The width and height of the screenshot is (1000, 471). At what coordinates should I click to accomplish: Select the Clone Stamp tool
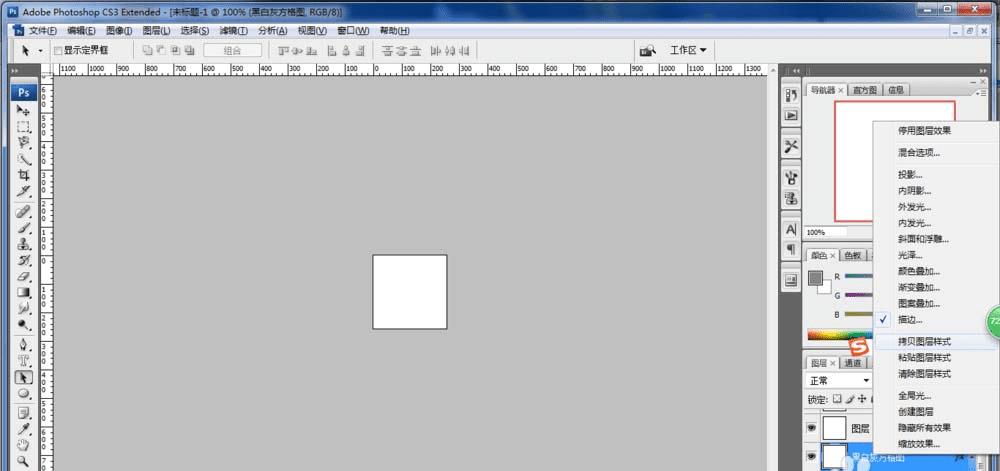point(24,244)
